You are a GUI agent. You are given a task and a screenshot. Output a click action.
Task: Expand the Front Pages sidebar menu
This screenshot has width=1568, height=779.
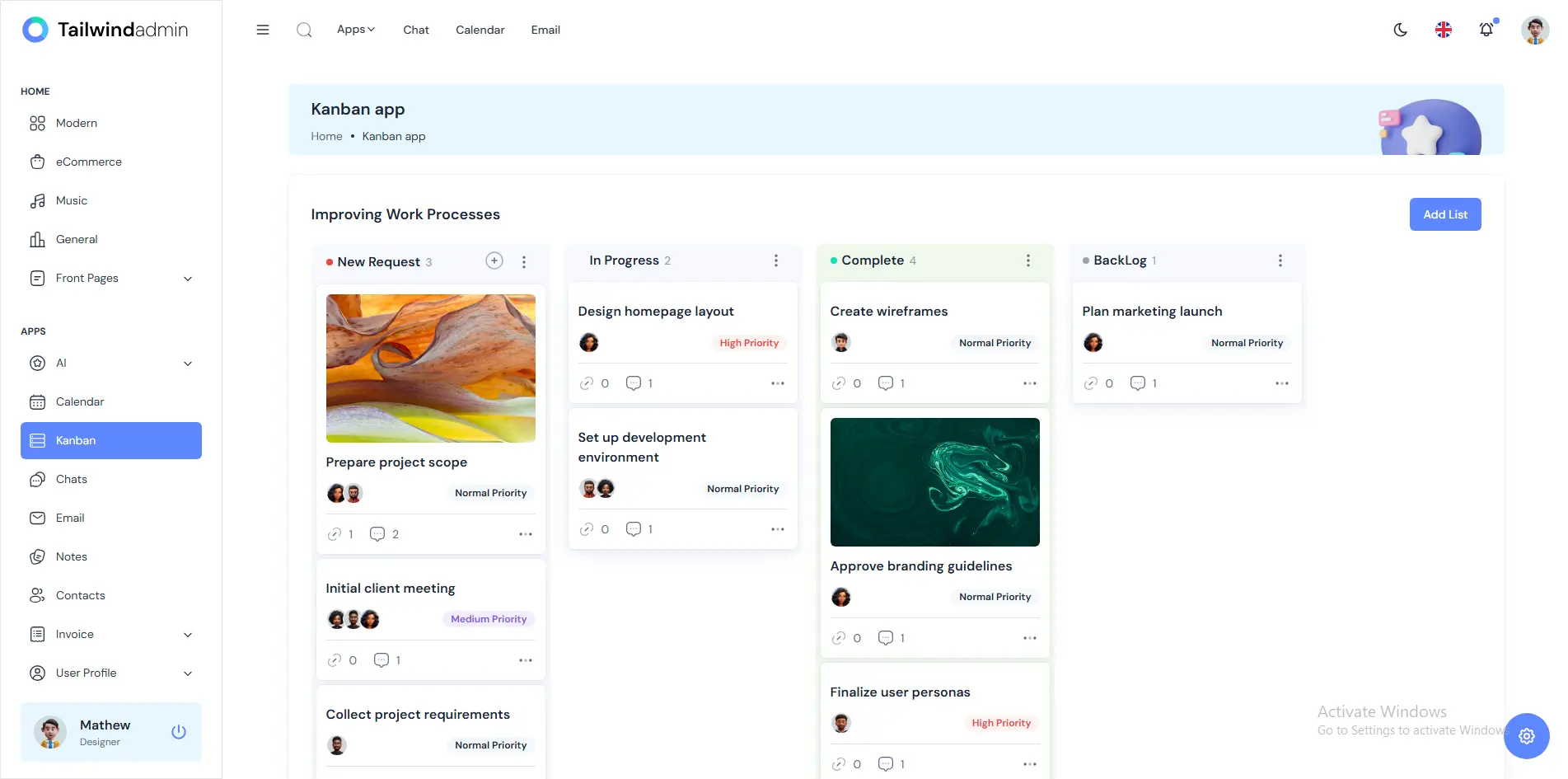coord(111,279)
